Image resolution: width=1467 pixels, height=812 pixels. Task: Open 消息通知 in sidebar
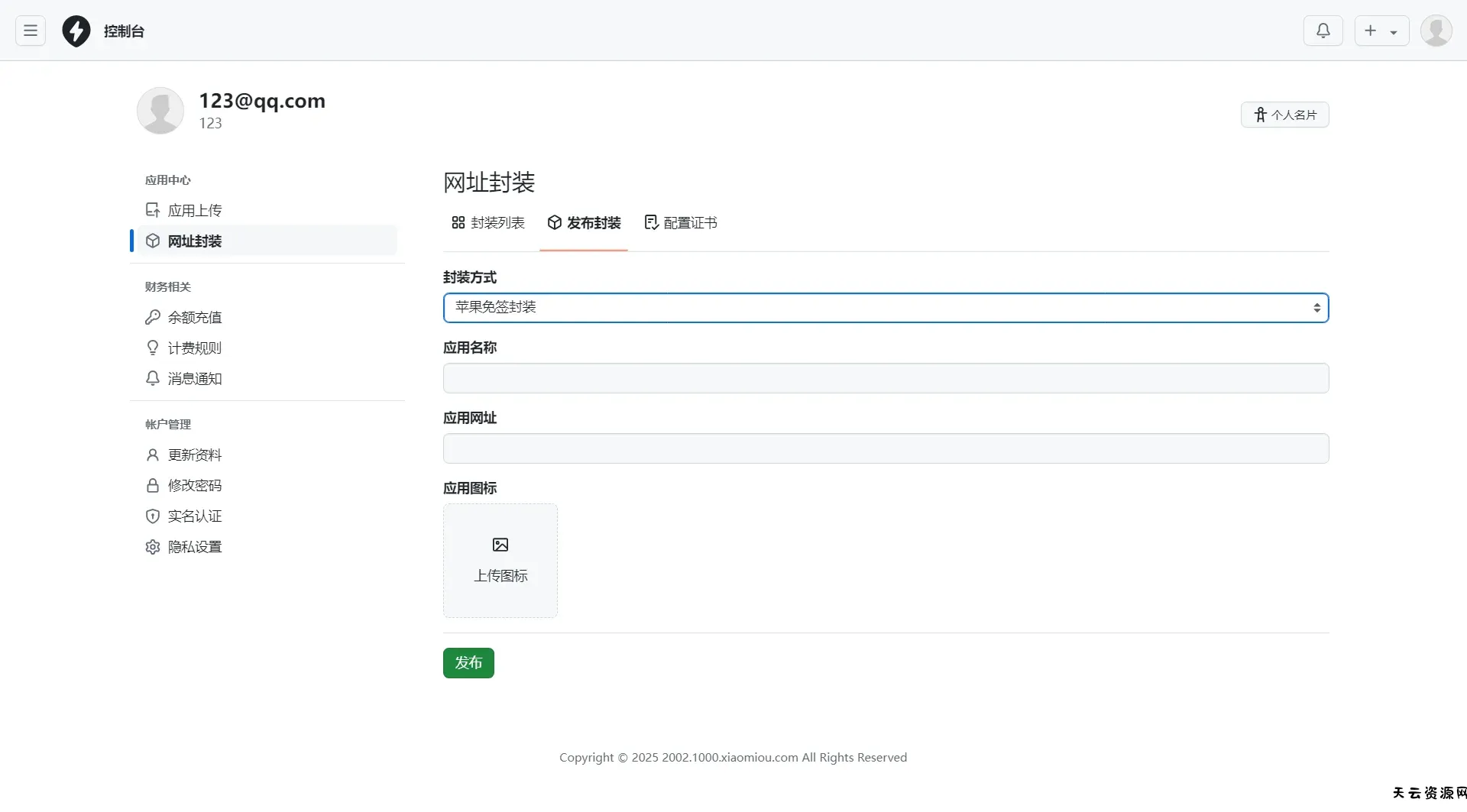coord(194,378)
